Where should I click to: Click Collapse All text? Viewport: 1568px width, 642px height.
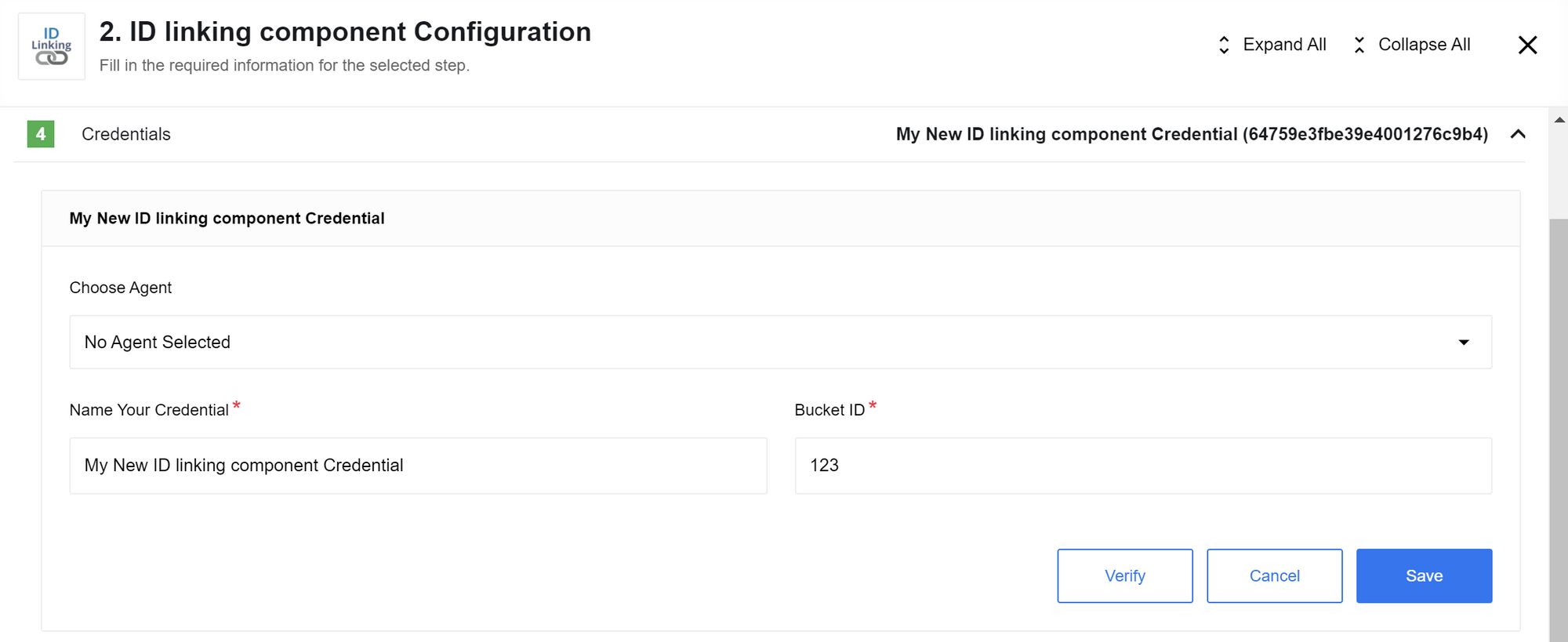click(1424, 45)
